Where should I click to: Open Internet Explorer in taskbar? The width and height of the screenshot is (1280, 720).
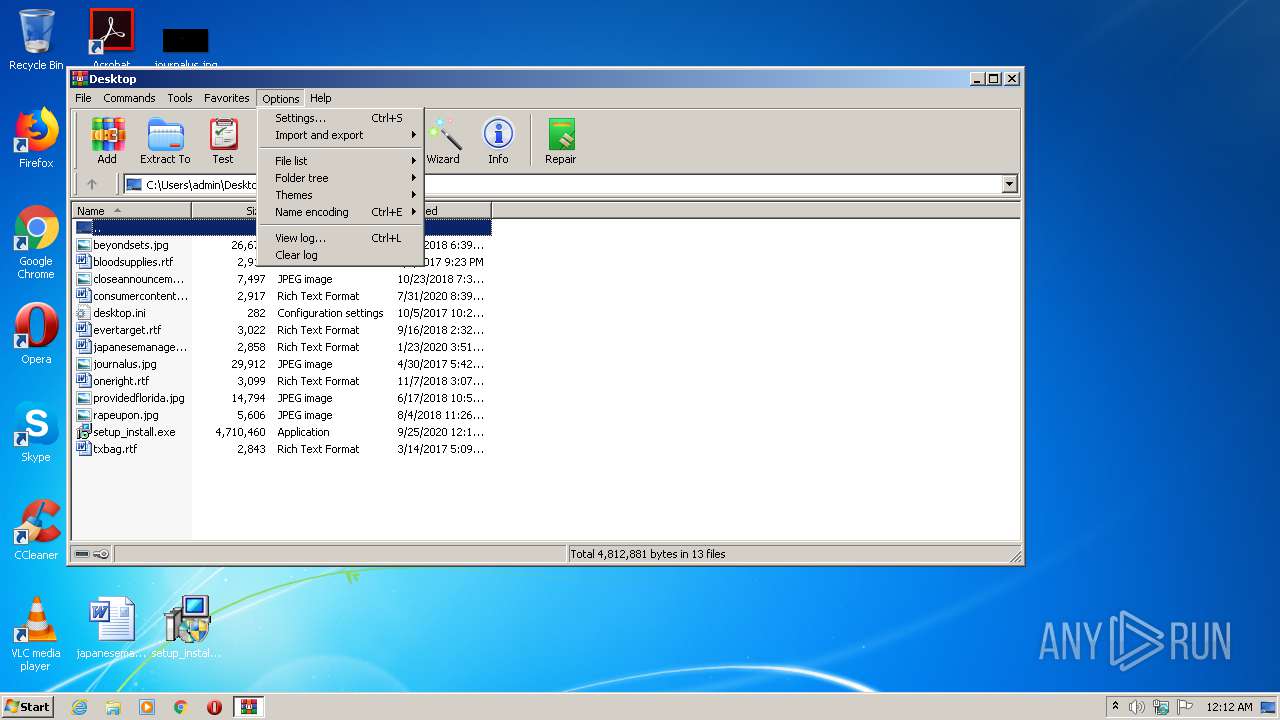pos(79,707)
